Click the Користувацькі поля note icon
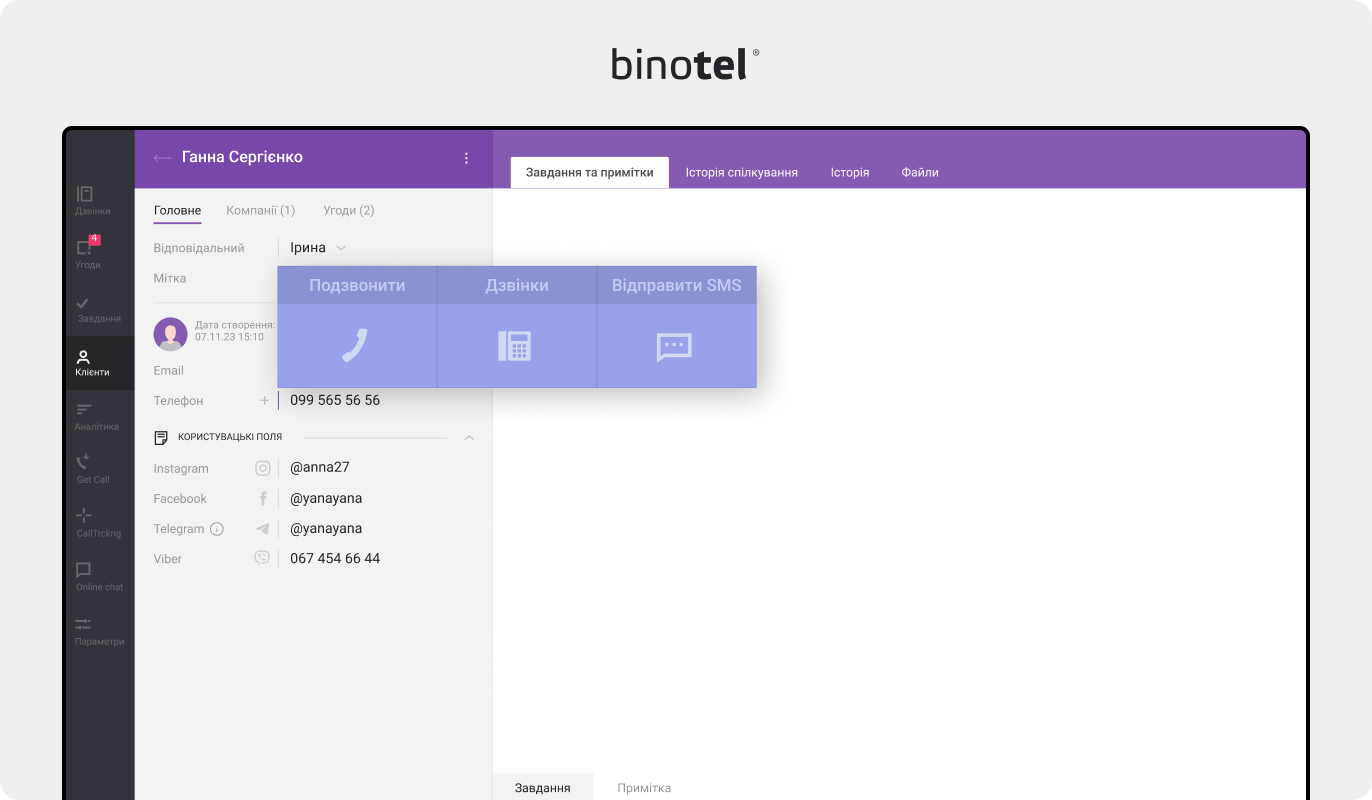The image size is (1372, 800). tap(161, 437)
